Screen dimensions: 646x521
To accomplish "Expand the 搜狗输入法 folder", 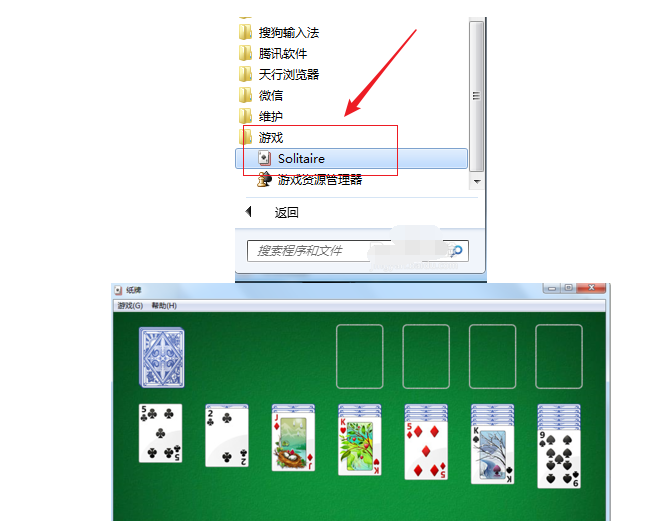I will coord(279,33).
